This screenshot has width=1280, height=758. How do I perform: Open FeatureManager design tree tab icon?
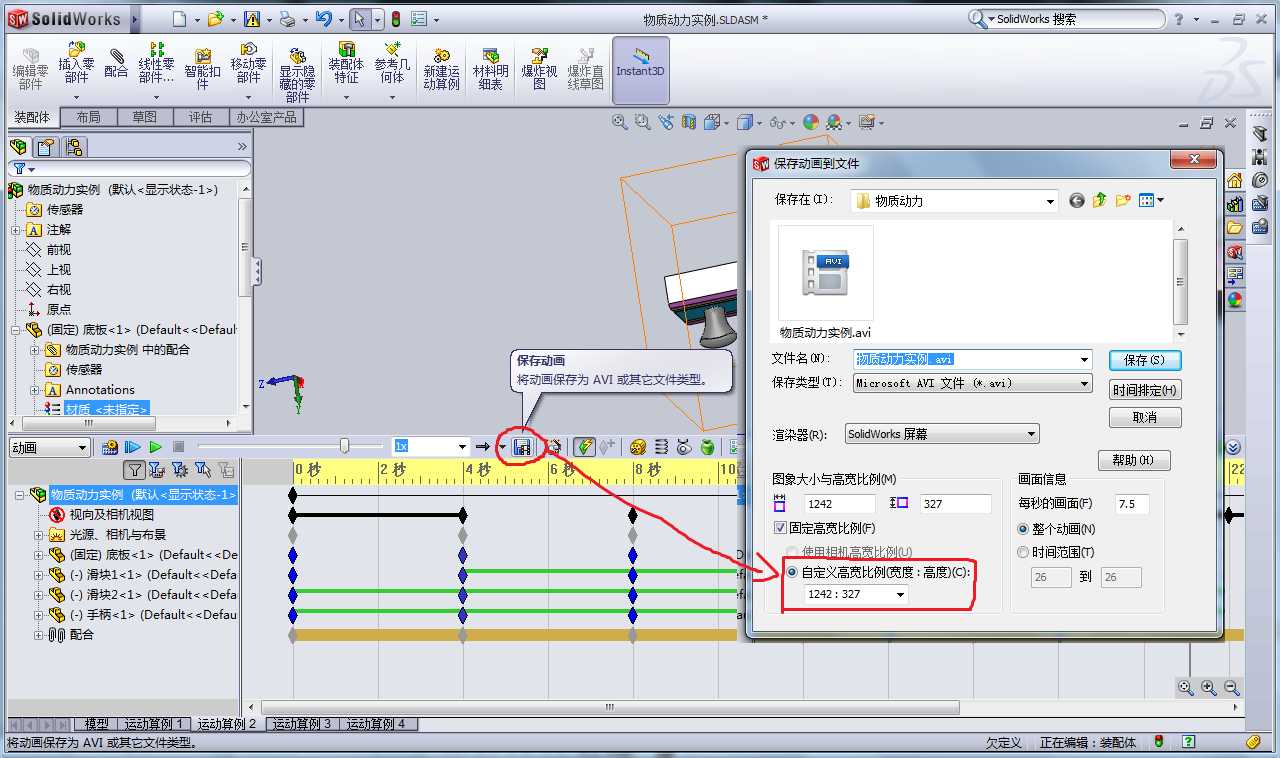(19, 147)
